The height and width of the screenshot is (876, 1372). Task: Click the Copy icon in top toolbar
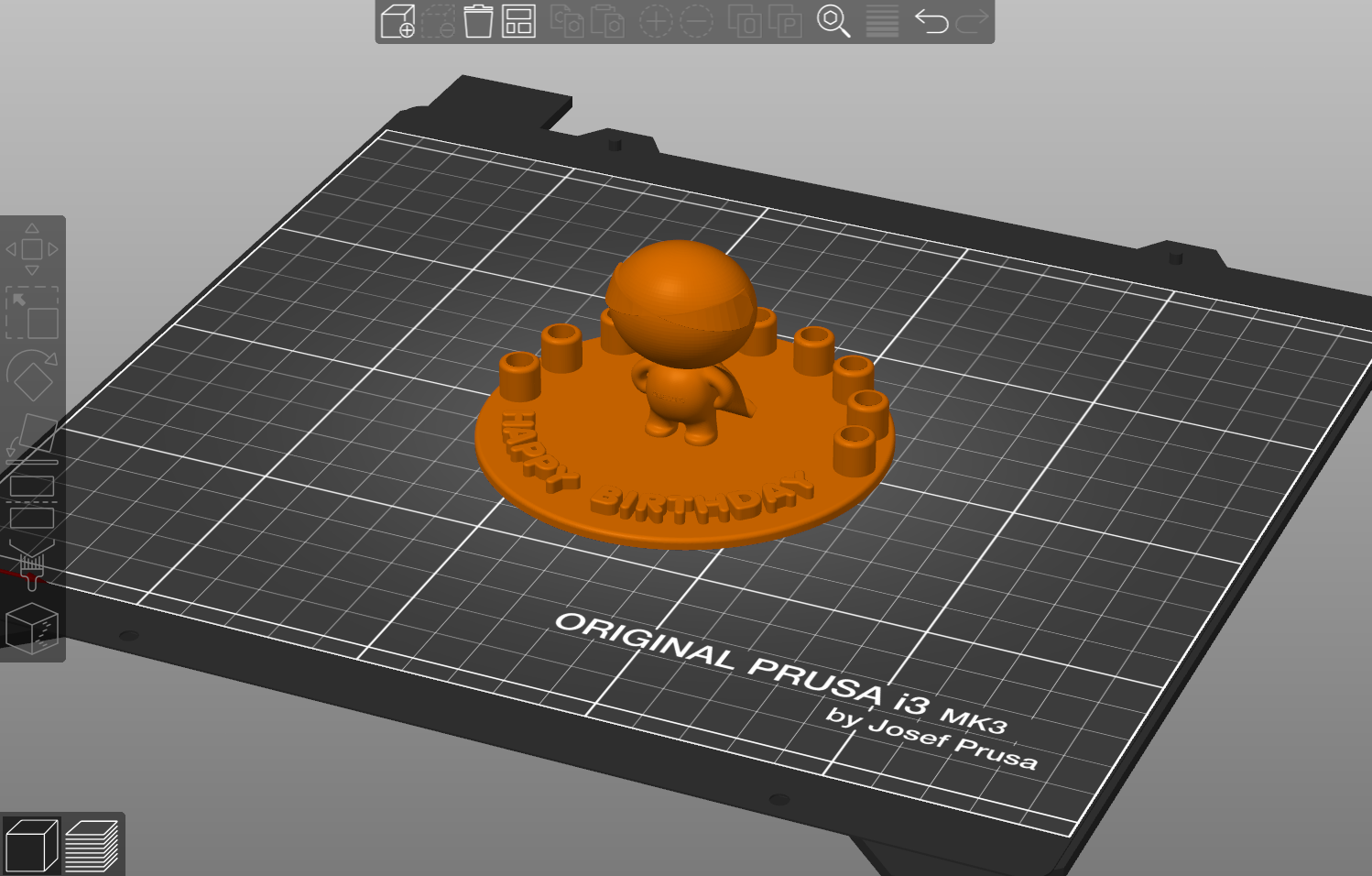pyautogui.click(x=567, y=21)
